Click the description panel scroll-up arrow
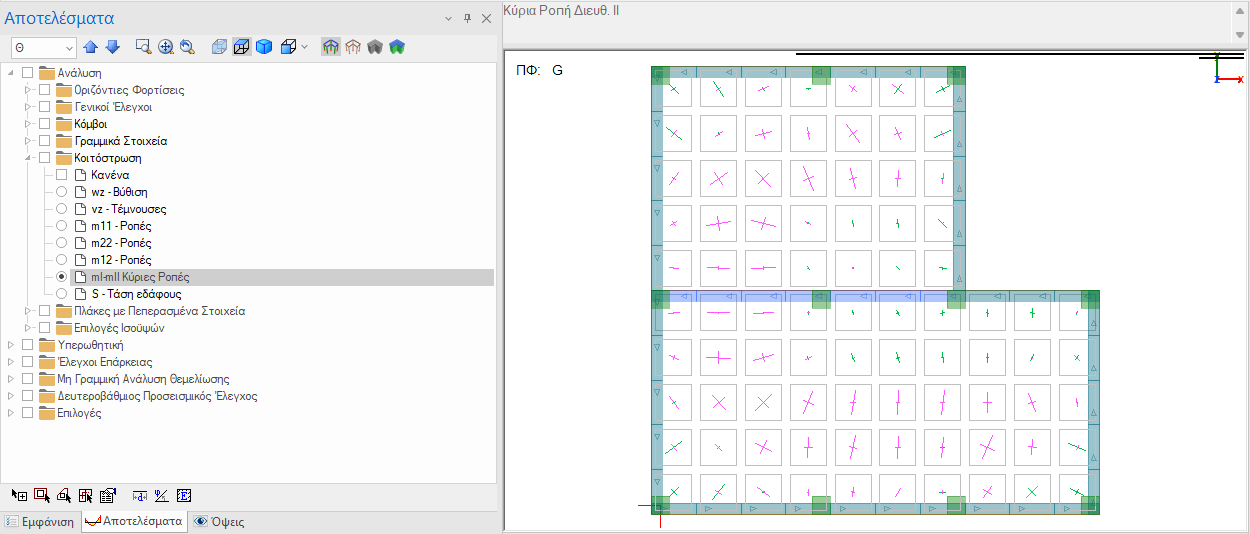The height and width of the screenshot is (534, 1250). 1240,12
